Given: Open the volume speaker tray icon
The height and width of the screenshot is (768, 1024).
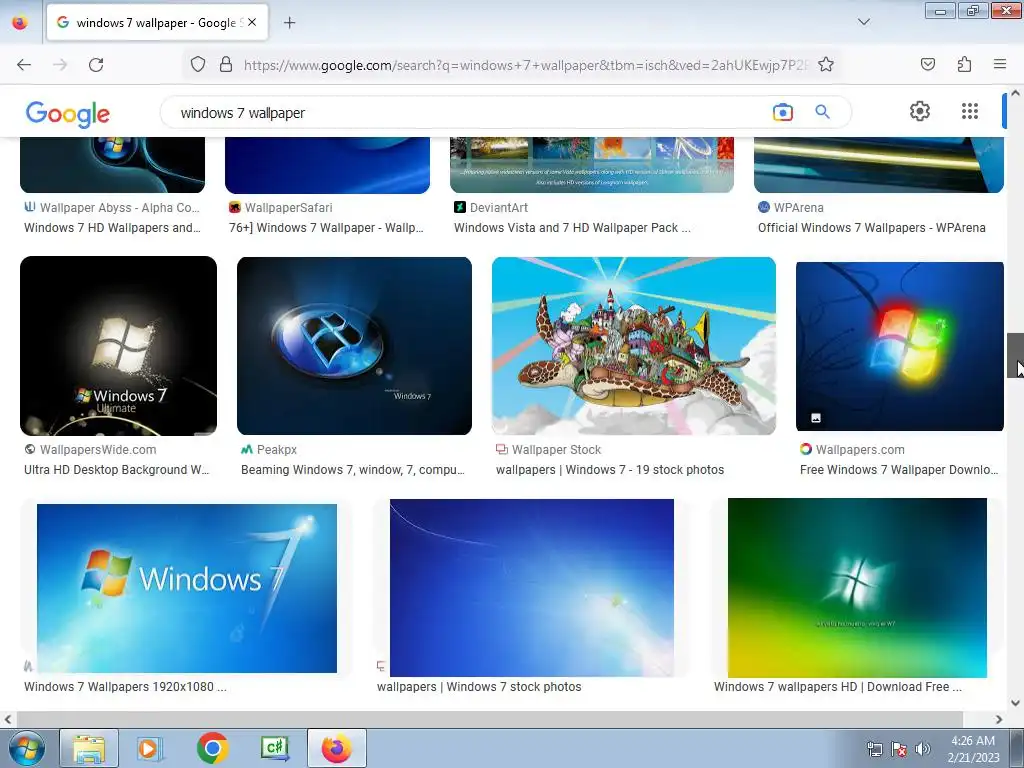Looking at the screenshot, I should (x=922, y=749).
